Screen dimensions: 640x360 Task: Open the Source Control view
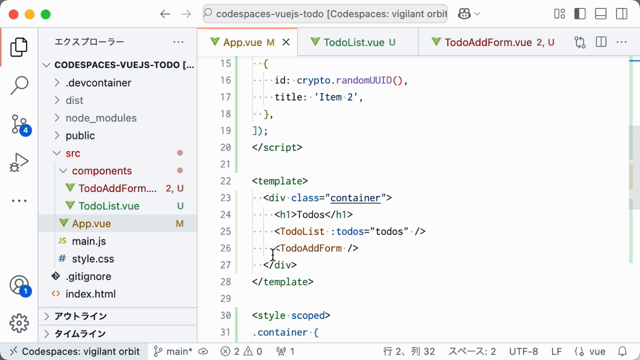(19, 124)
